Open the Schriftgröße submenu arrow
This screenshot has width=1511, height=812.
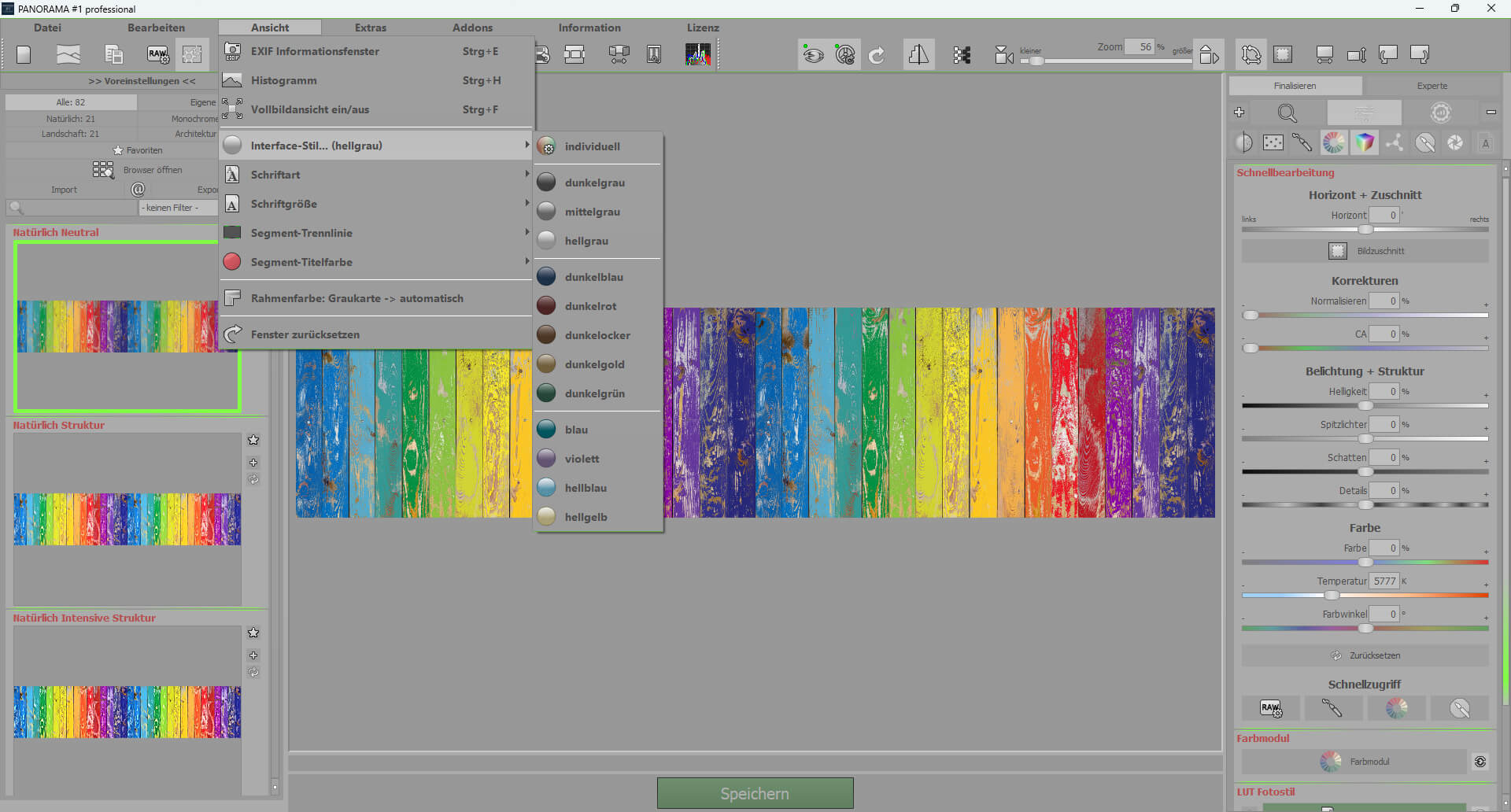[526, 203]
